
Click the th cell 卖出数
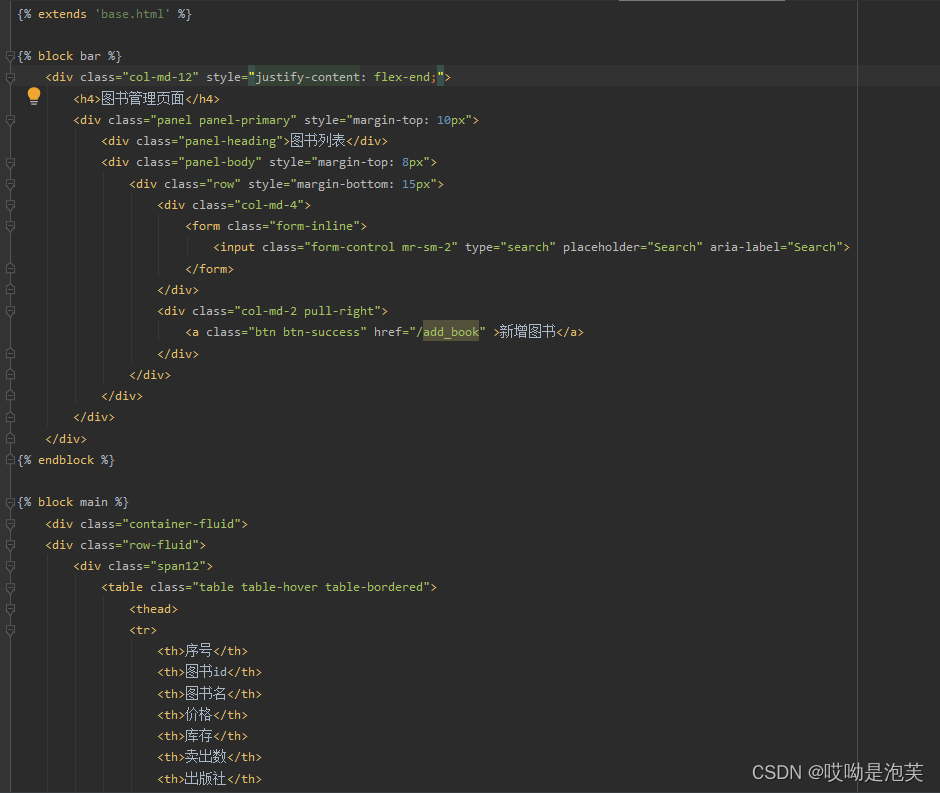[x=206, y=756]
